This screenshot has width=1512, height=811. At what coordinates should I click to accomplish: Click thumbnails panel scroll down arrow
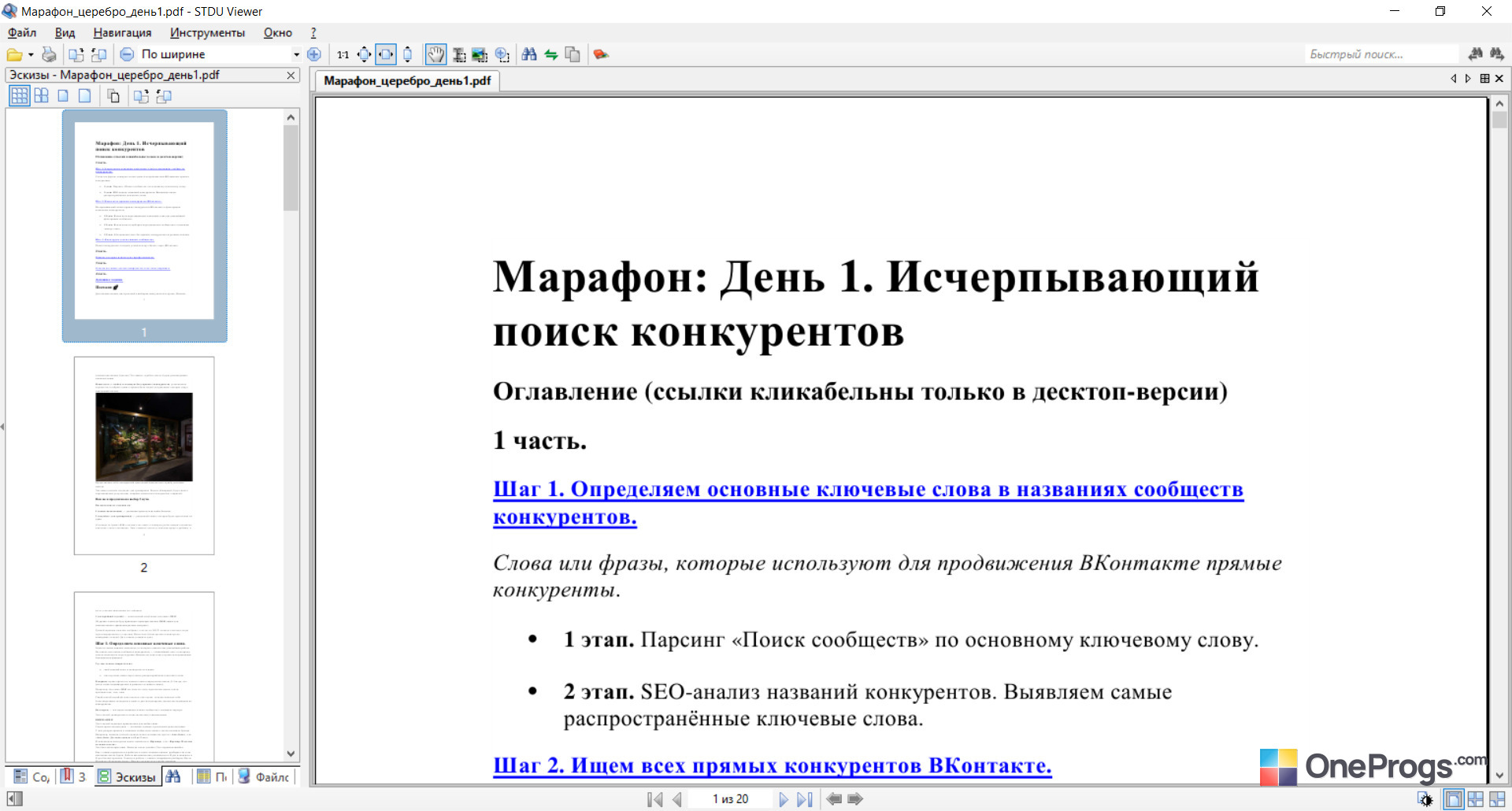[291, 754]
